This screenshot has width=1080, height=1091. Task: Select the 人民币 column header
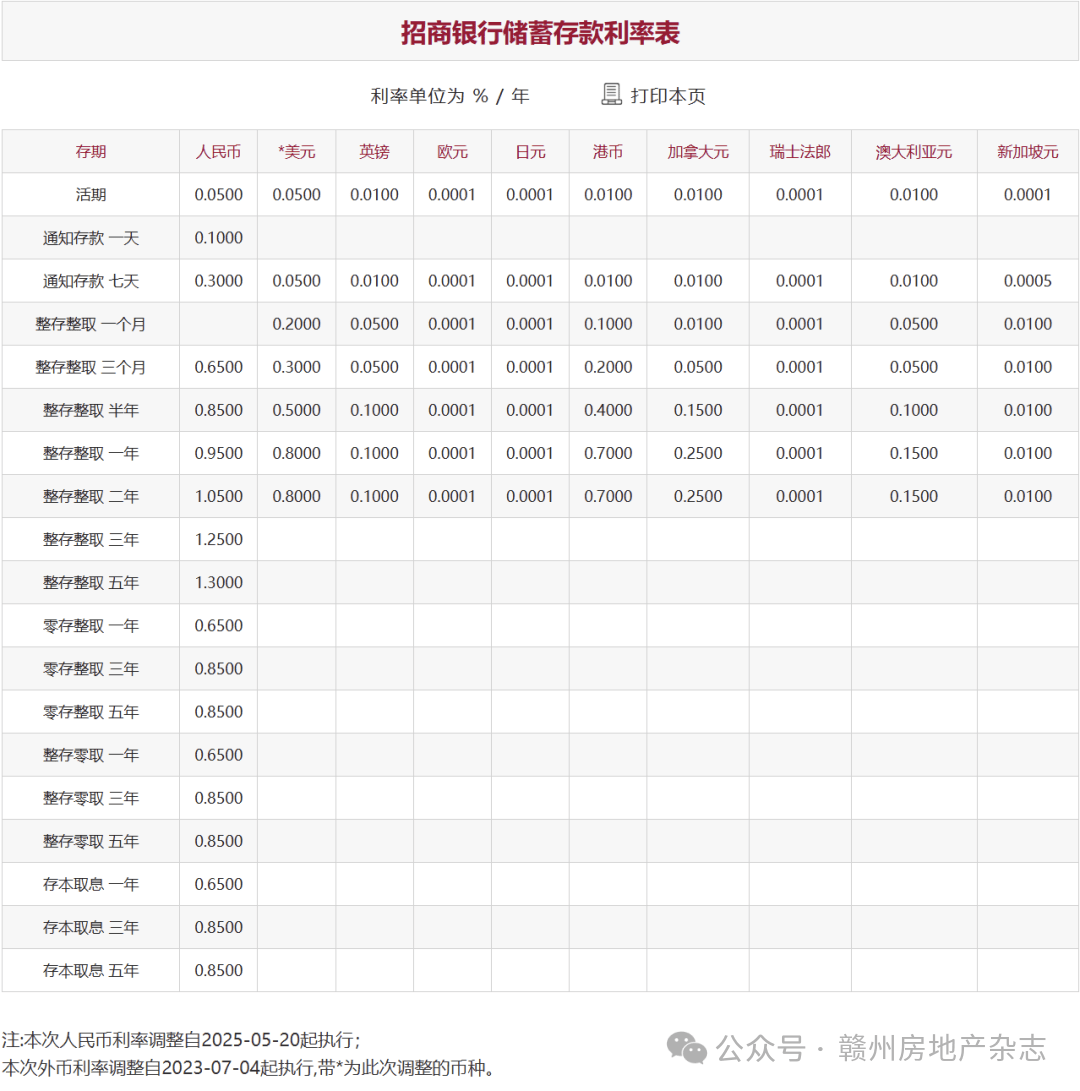(219, 152)
